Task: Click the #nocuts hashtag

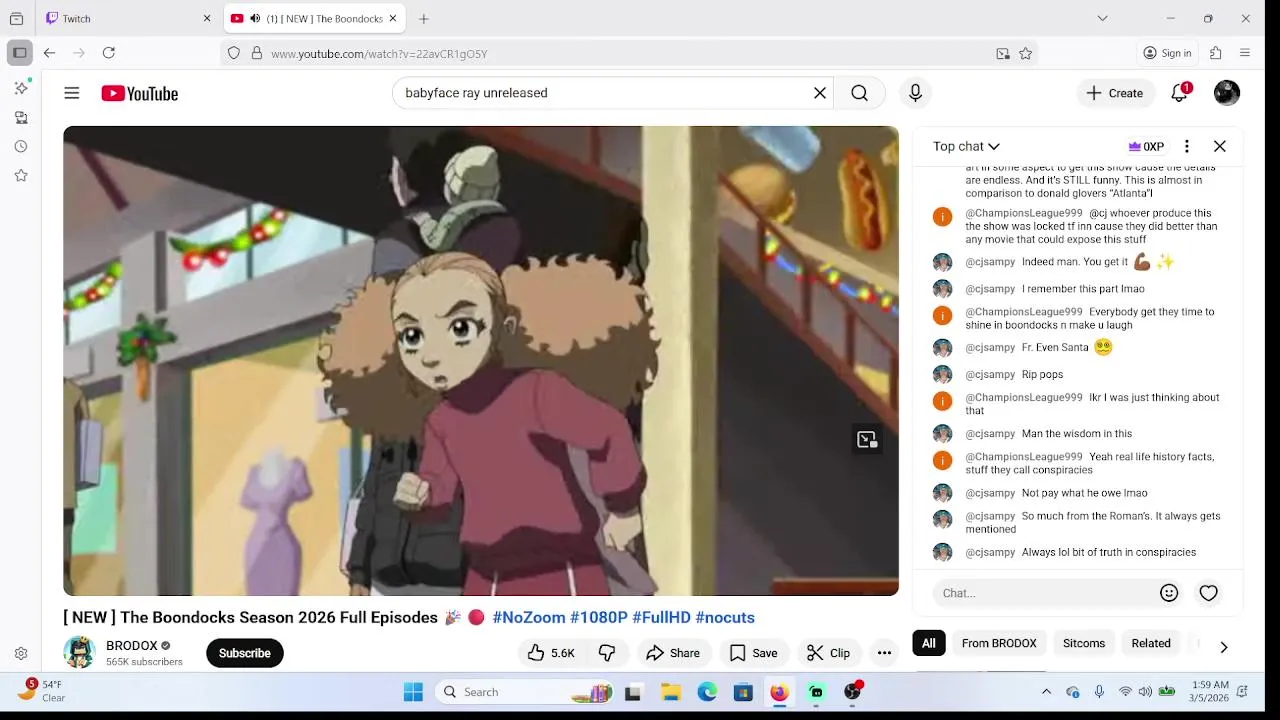Action: 725,617
